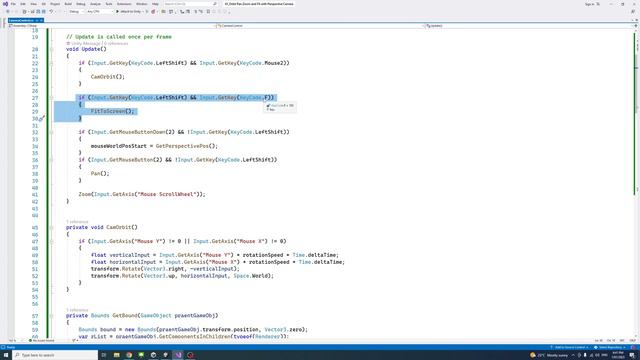Screen dimensions: 640x360
Task: Click the Visual Studio search box
Action: (190, 4)
